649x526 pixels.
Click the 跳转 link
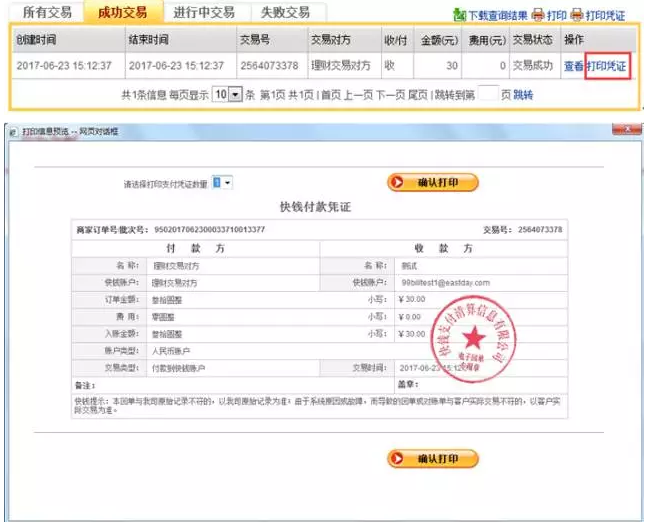[x=523, y=95]
